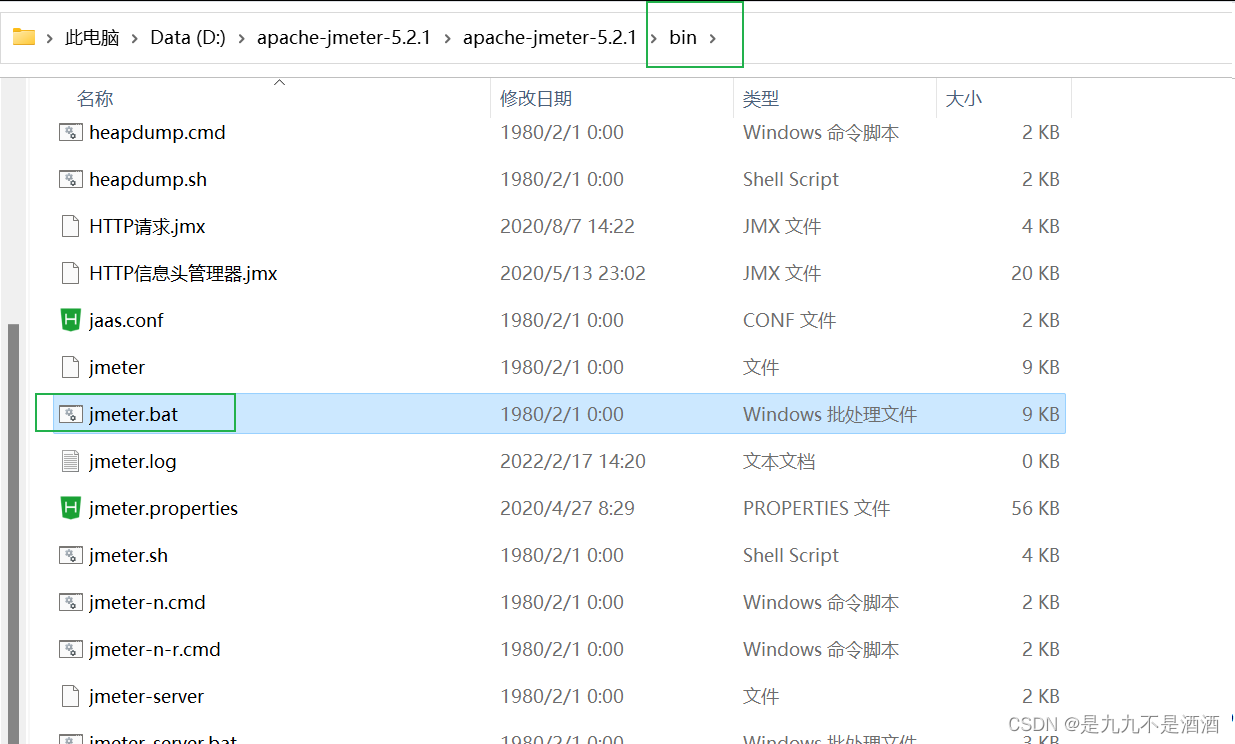The width and height of the screenshot is (1235, 744).
Task: Click heapdump.cmd file icon
Action: tap(70, 132)
